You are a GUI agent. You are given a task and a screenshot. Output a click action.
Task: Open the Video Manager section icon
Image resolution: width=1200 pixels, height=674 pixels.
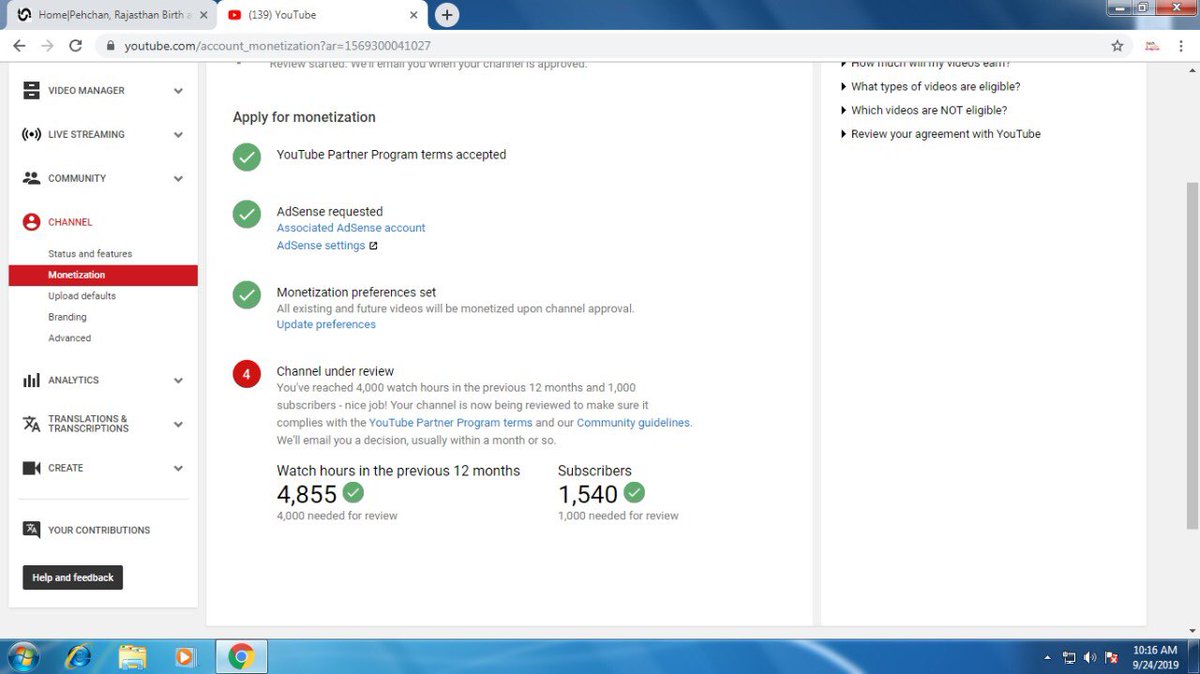click(31, 90)
